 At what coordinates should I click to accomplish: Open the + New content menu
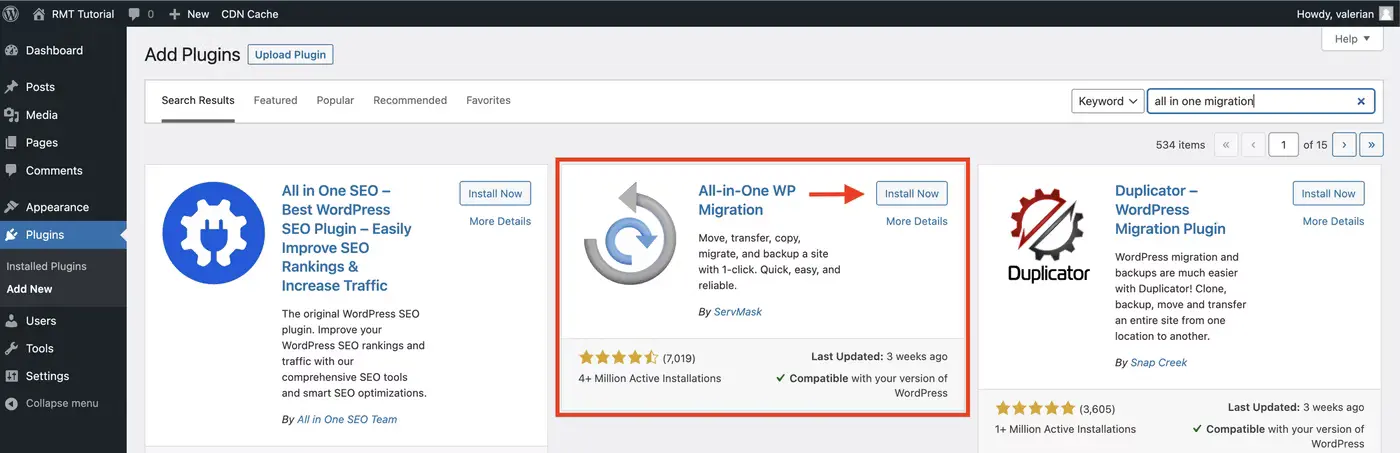coord(188,14)
